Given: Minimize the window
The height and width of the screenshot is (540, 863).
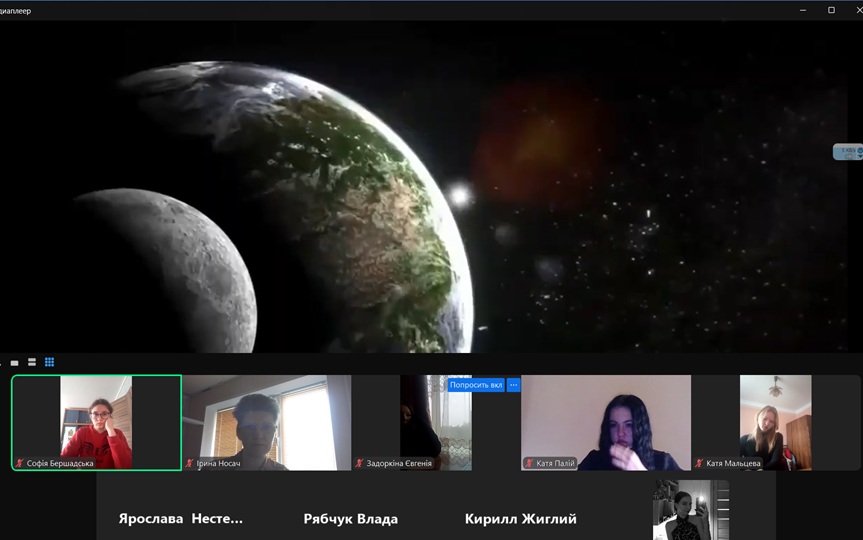Looking at the screenshot, I should click(803, 10).
